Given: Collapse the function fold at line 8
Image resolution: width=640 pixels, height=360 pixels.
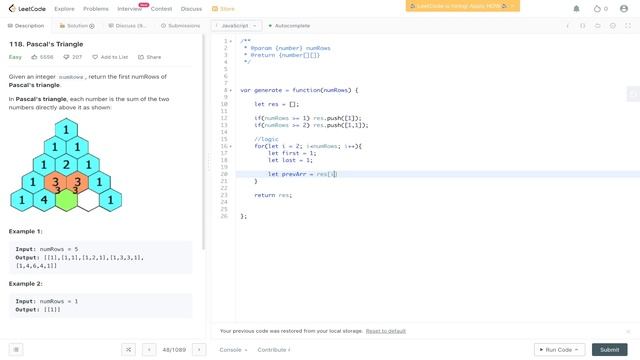Looking at the screenshot, I should (231, 90).
